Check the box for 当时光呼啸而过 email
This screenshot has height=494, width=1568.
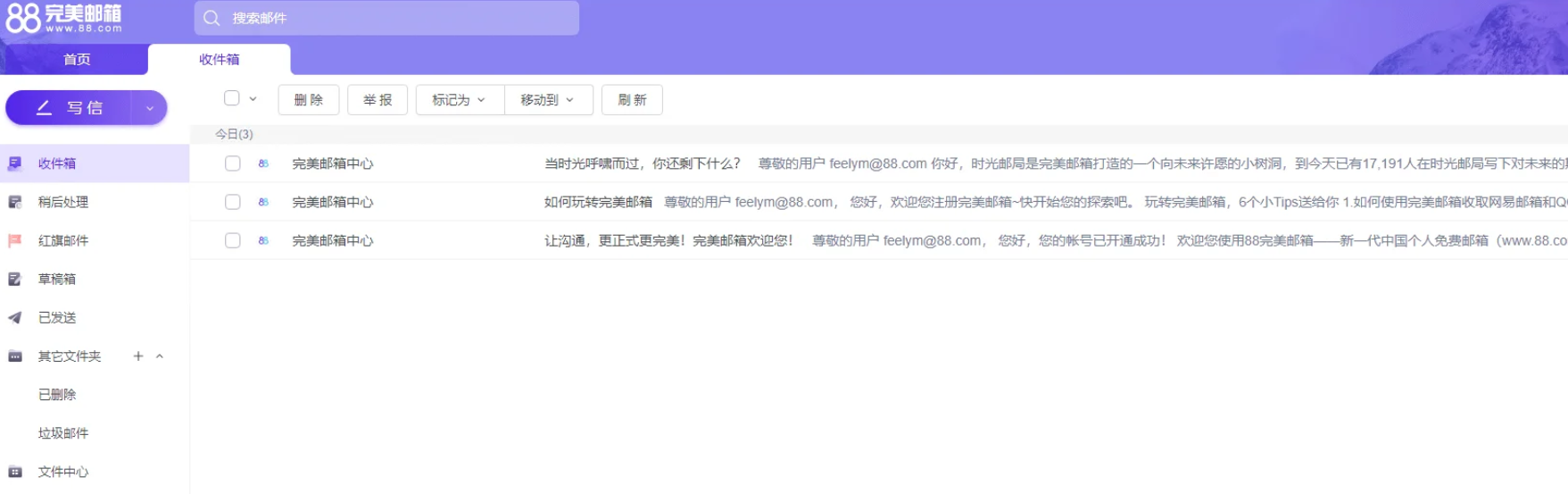click(233, 163)
